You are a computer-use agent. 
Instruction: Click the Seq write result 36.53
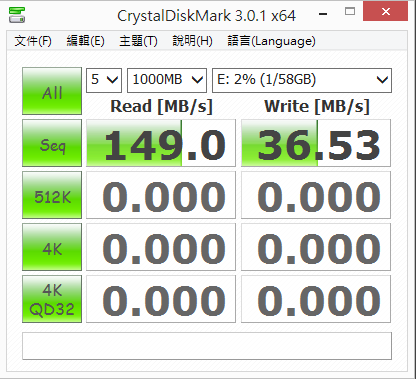(316, 143)
